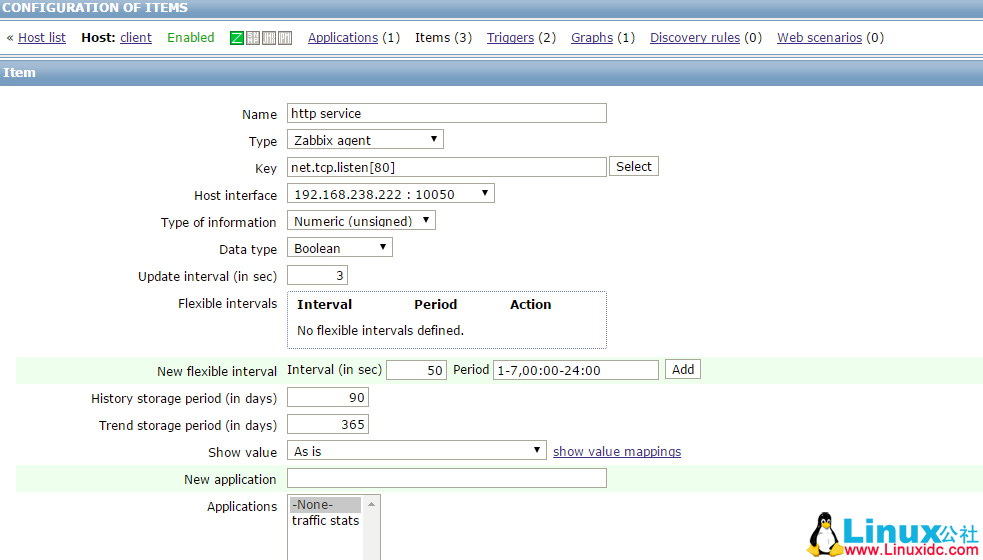The width and height of the screenshot is (983, 560).
Task: Open the Type dropdown showing Zabbix agent
Action: pyautogui.click(x=365, y=140)
